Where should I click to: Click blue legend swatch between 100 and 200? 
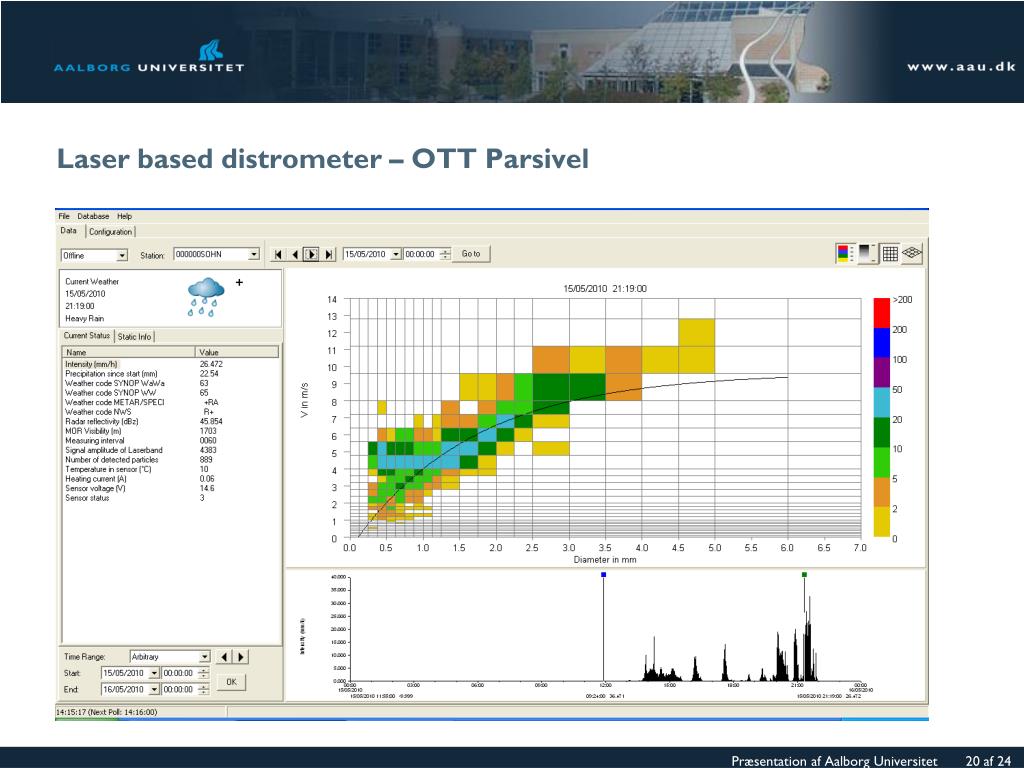click(x=882, y=343)
